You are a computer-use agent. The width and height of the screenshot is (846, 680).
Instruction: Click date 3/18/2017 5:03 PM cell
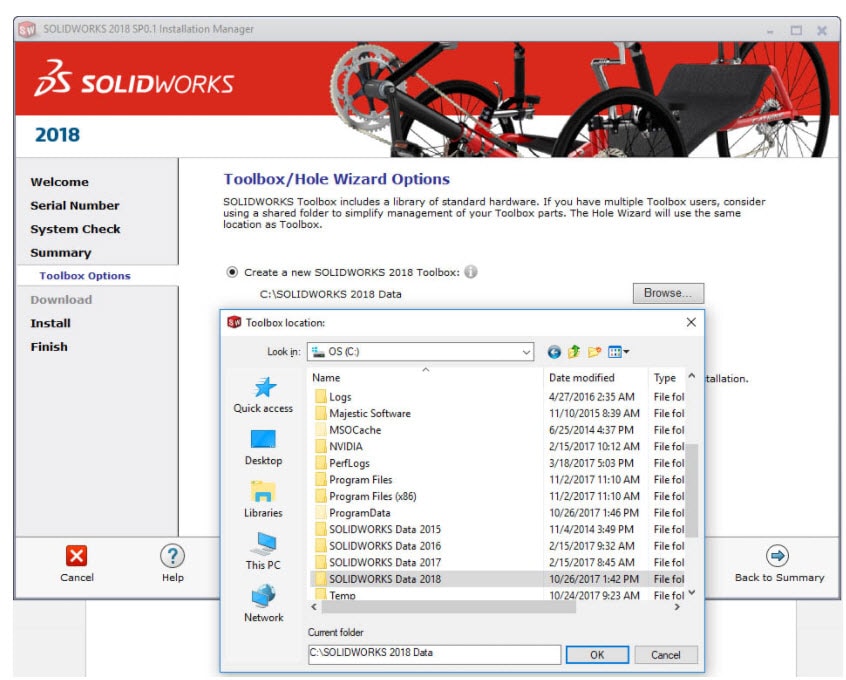pos(591,464)
